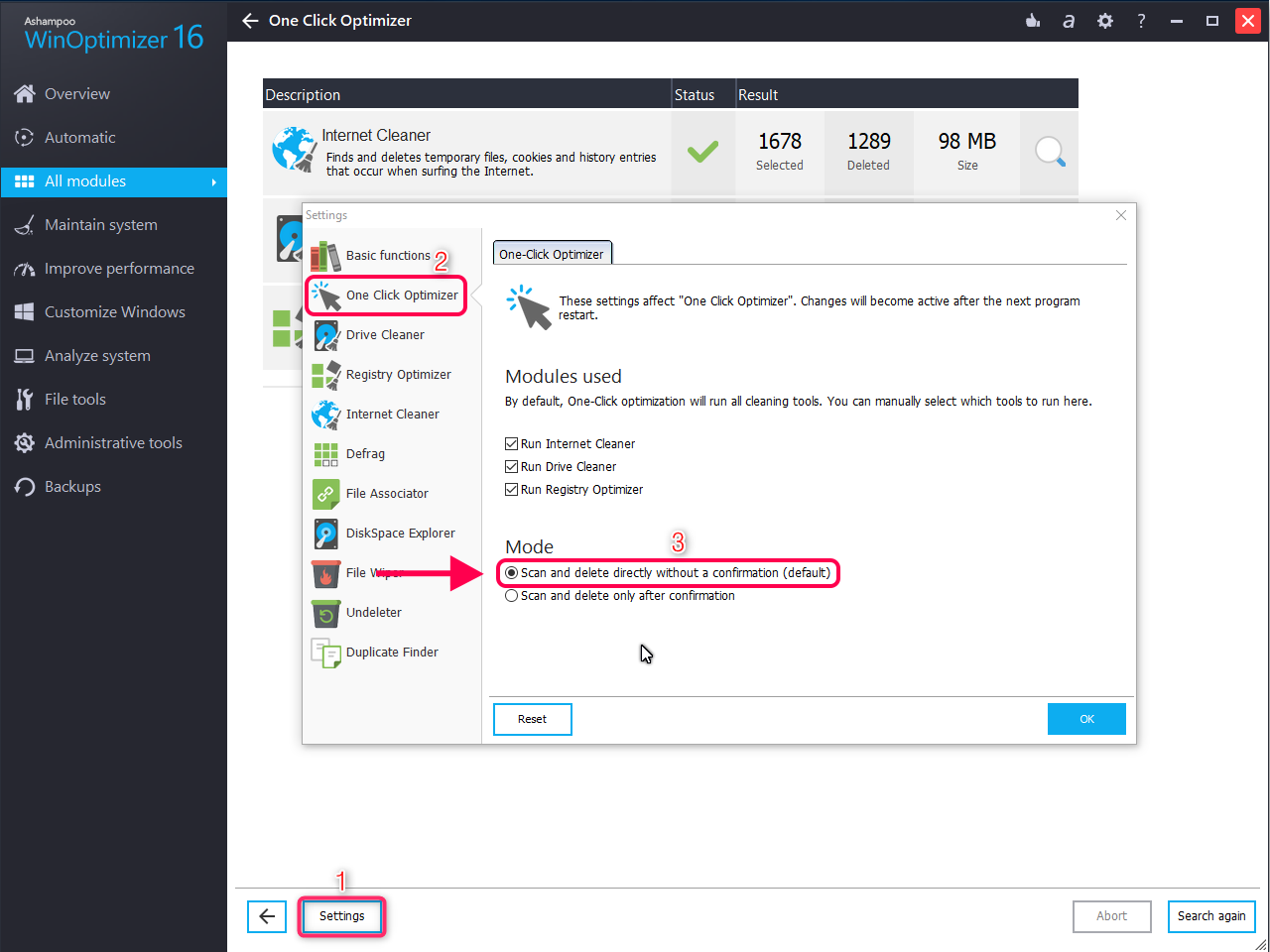
Task: Click the Improve performance gauge icon
Action: pyautogui.click(x=25, y=269)
